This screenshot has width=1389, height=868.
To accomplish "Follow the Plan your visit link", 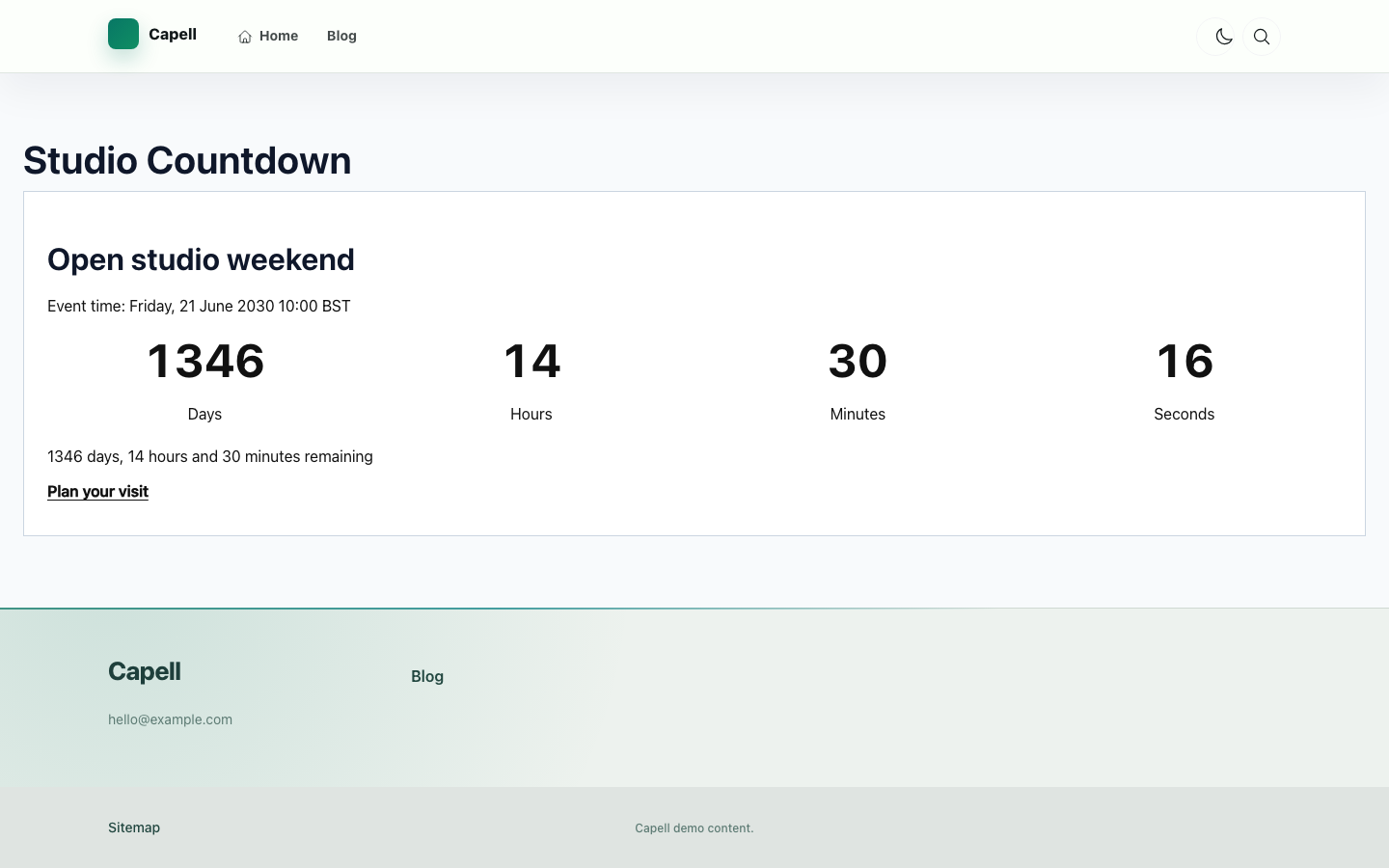I will click(x=97, y=491).
